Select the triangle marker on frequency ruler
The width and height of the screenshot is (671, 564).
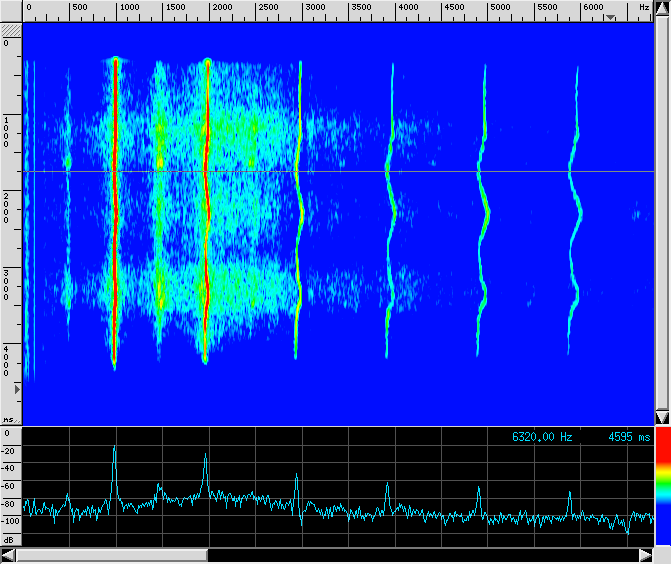click(609, 18)
